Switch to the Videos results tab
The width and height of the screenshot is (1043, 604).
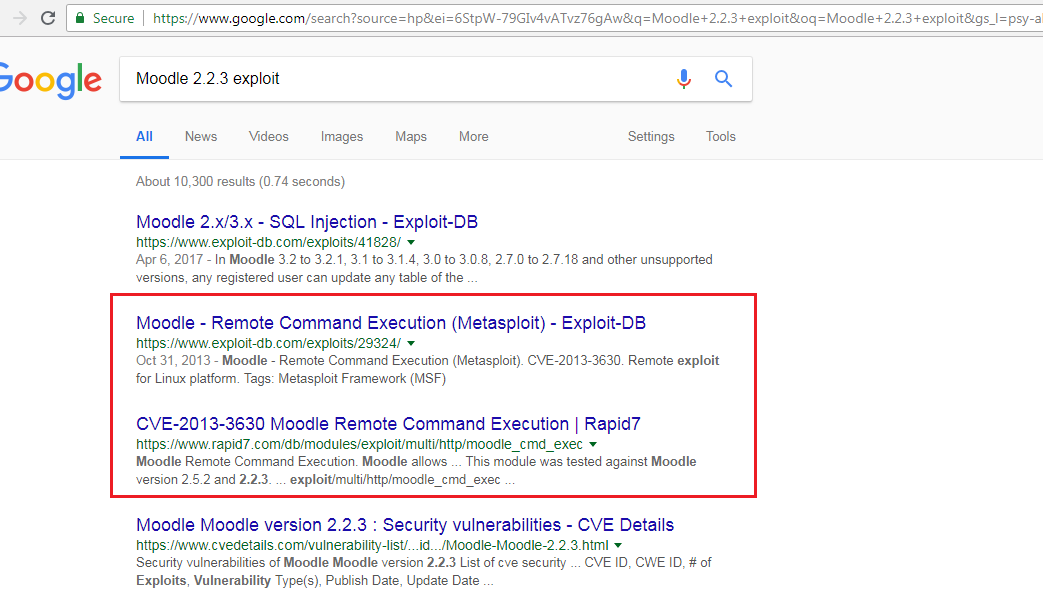268,137
